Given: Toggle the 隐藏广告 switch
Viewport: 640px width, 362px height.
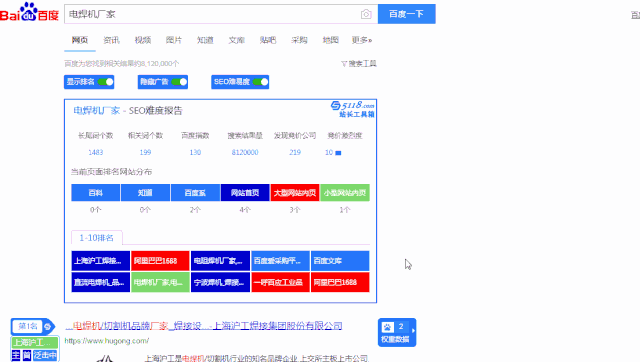Looking at the screenshot, I should click(179, 82).
